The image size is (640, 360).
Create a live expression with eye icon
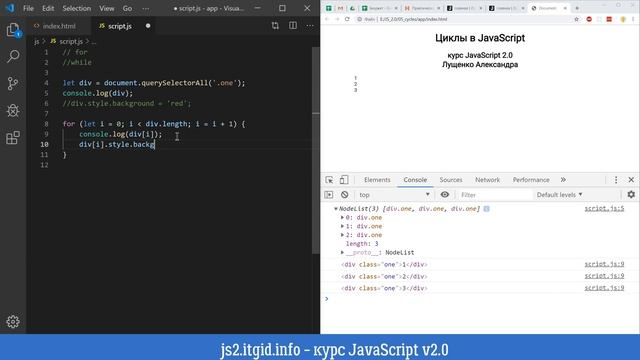(x=445, y=195)
